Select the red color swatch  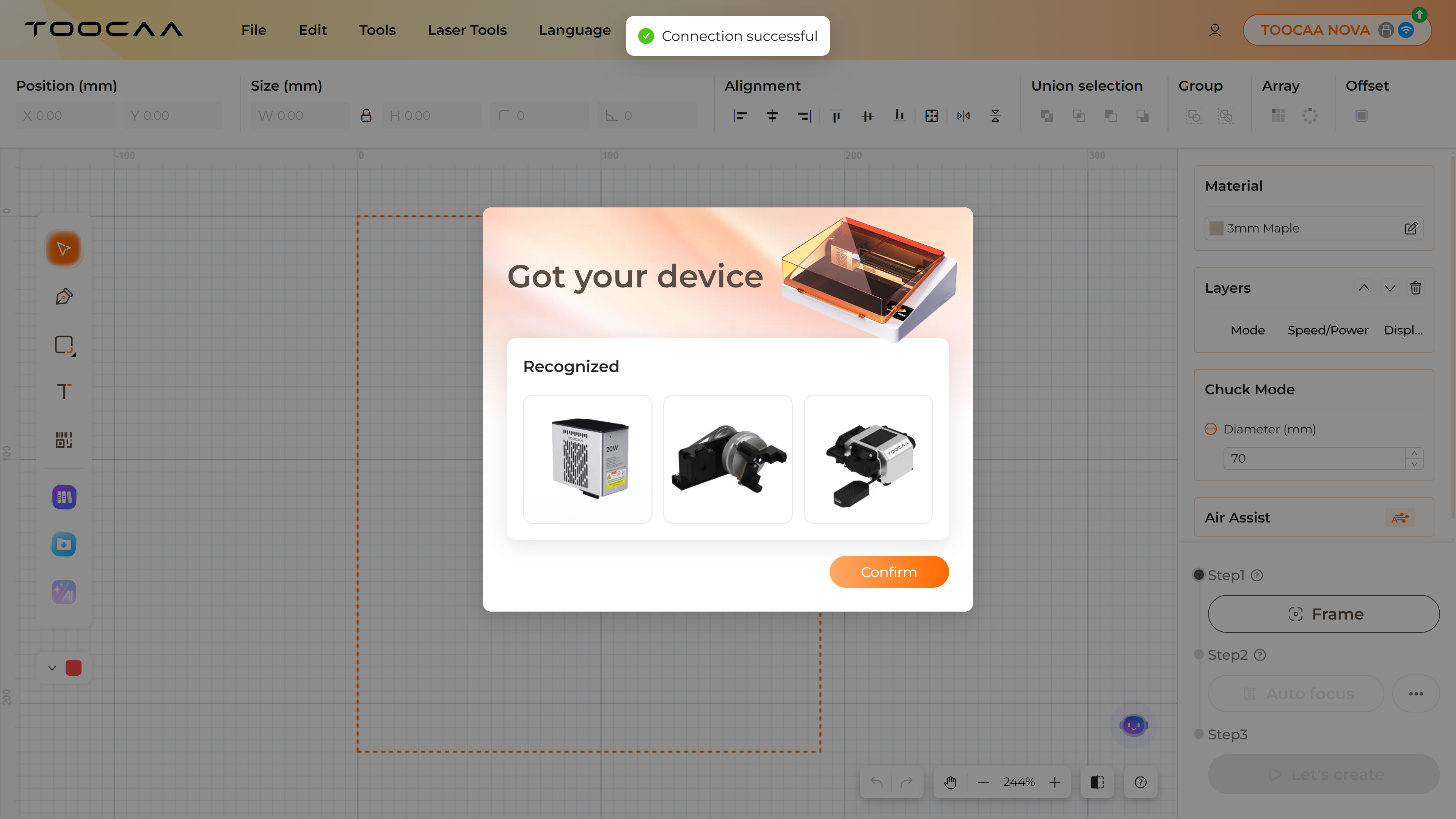tap(74, 668)
